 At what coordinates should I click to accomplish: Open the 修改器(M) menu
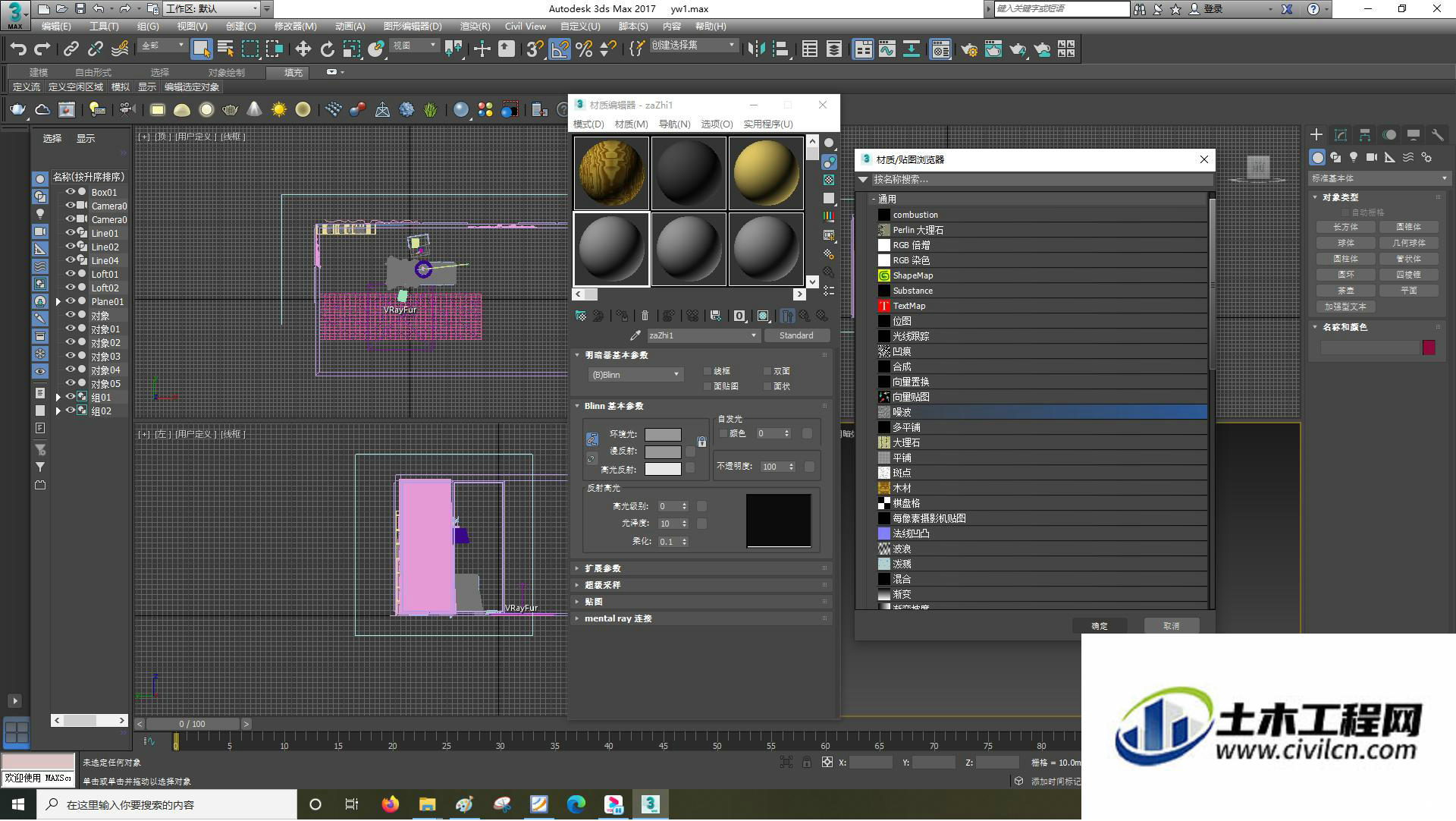point(296,27)
